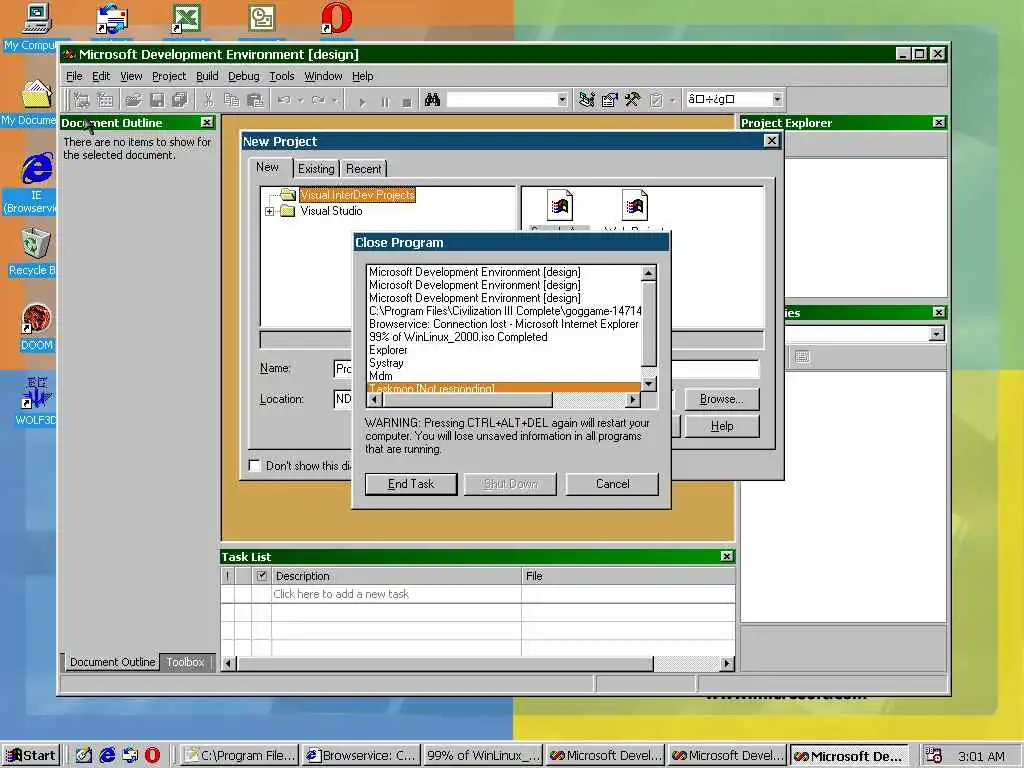The height and width of the screenshot is (768, 1024).
Task: Click the Start button
Action: (x=31, y=756)
